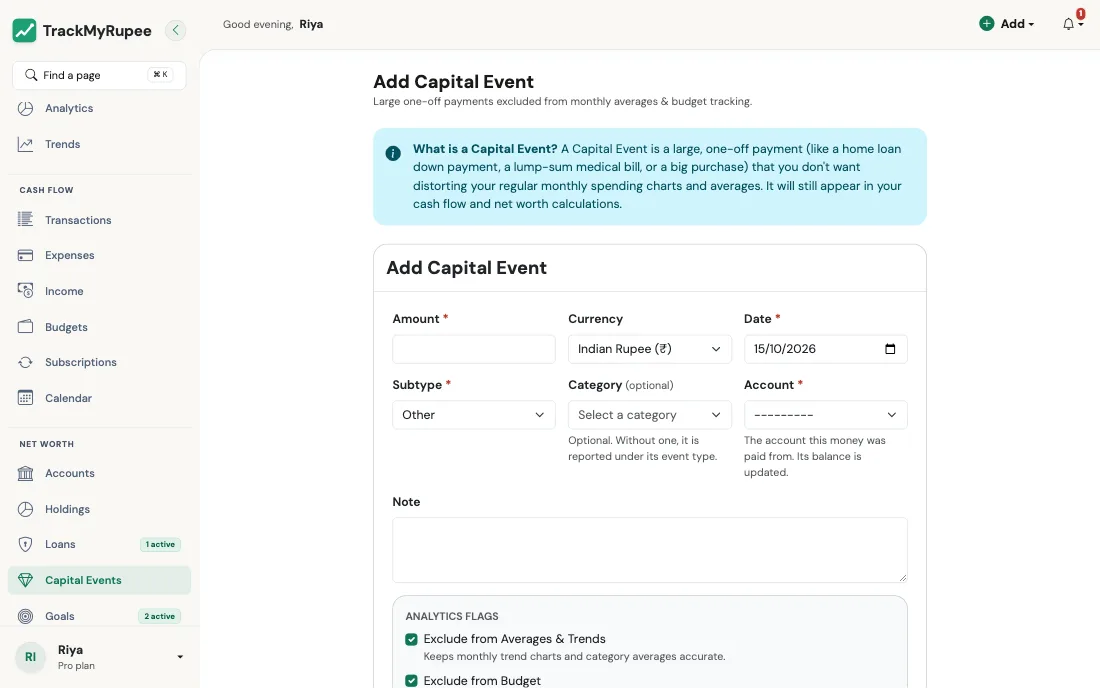Click into the Note text area
This screenshot has height=688, width=1100.
tap(650, 550)
